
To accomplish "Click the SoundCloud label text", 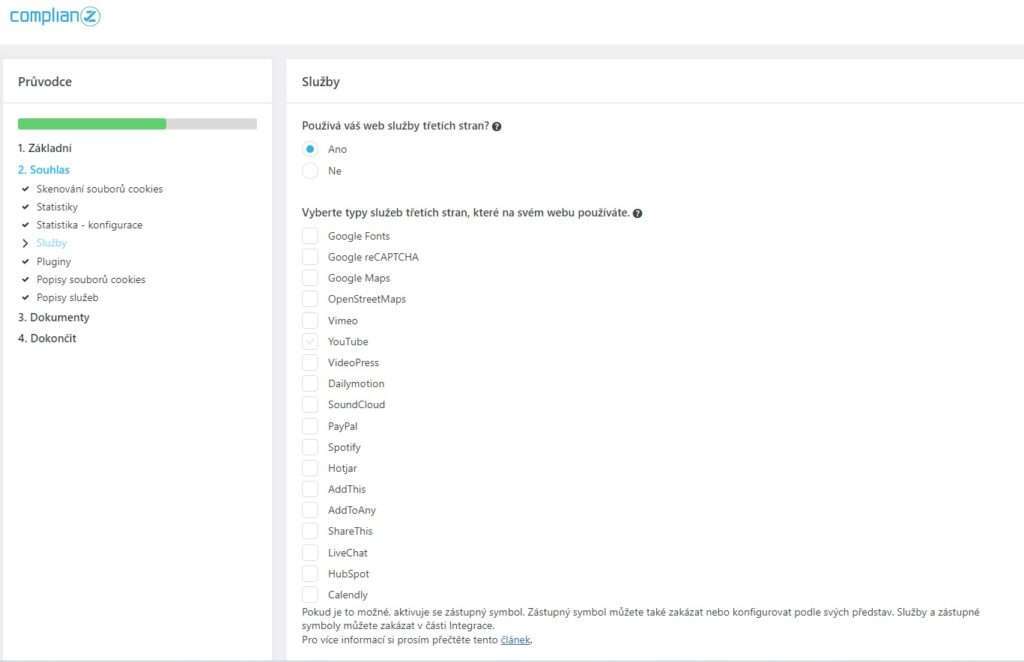I will [357, 405].
